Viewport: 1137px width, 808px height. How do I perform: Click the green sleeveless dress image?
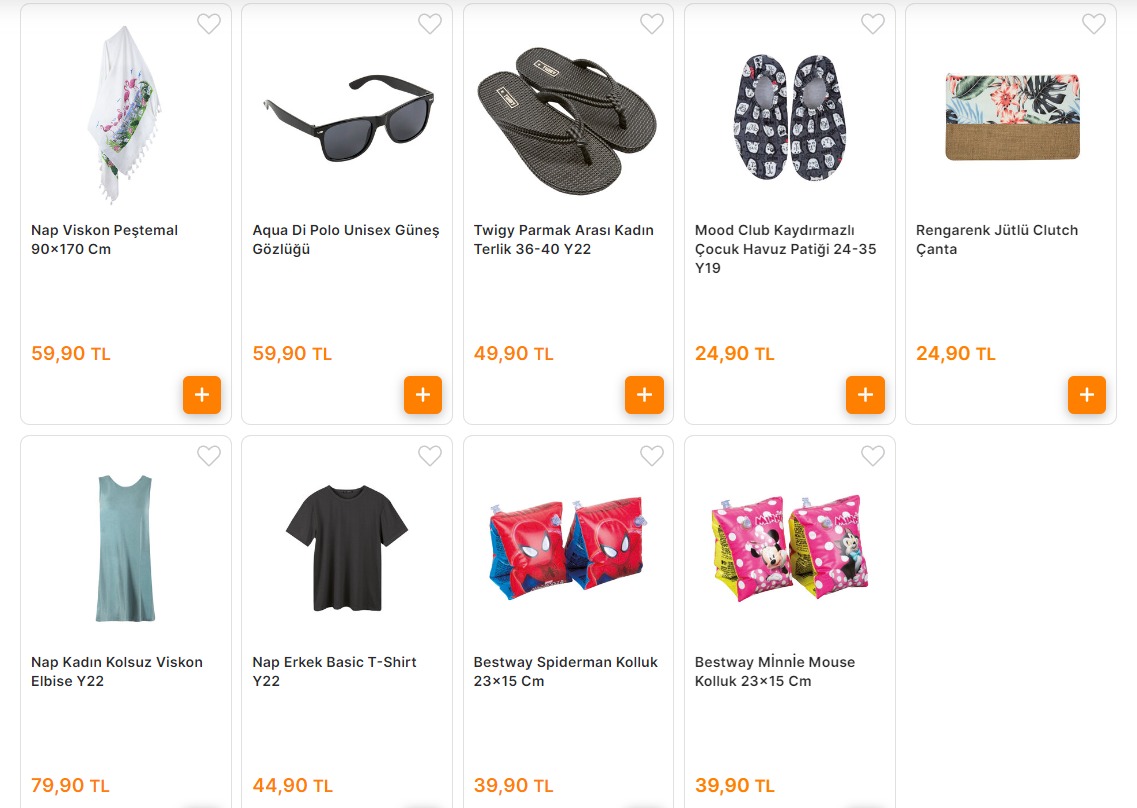125,548
